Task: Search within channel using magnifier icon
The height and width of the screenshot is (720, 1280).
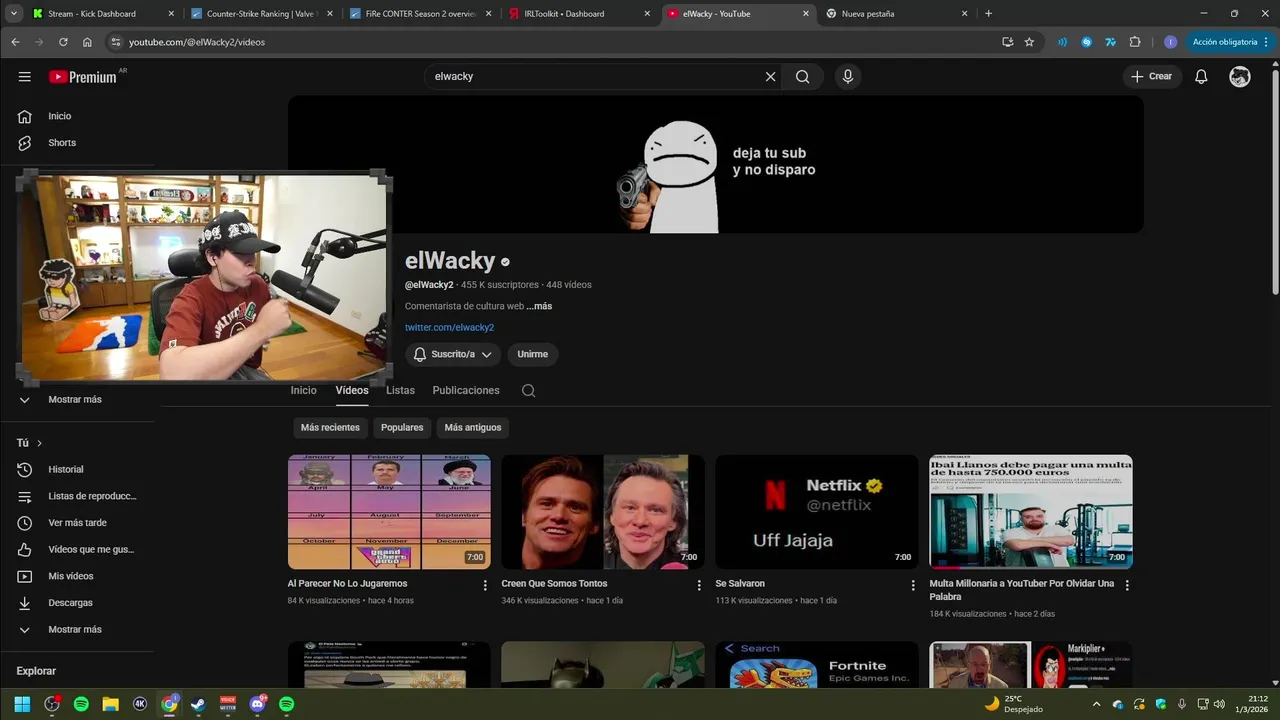Action: point(528,391)
